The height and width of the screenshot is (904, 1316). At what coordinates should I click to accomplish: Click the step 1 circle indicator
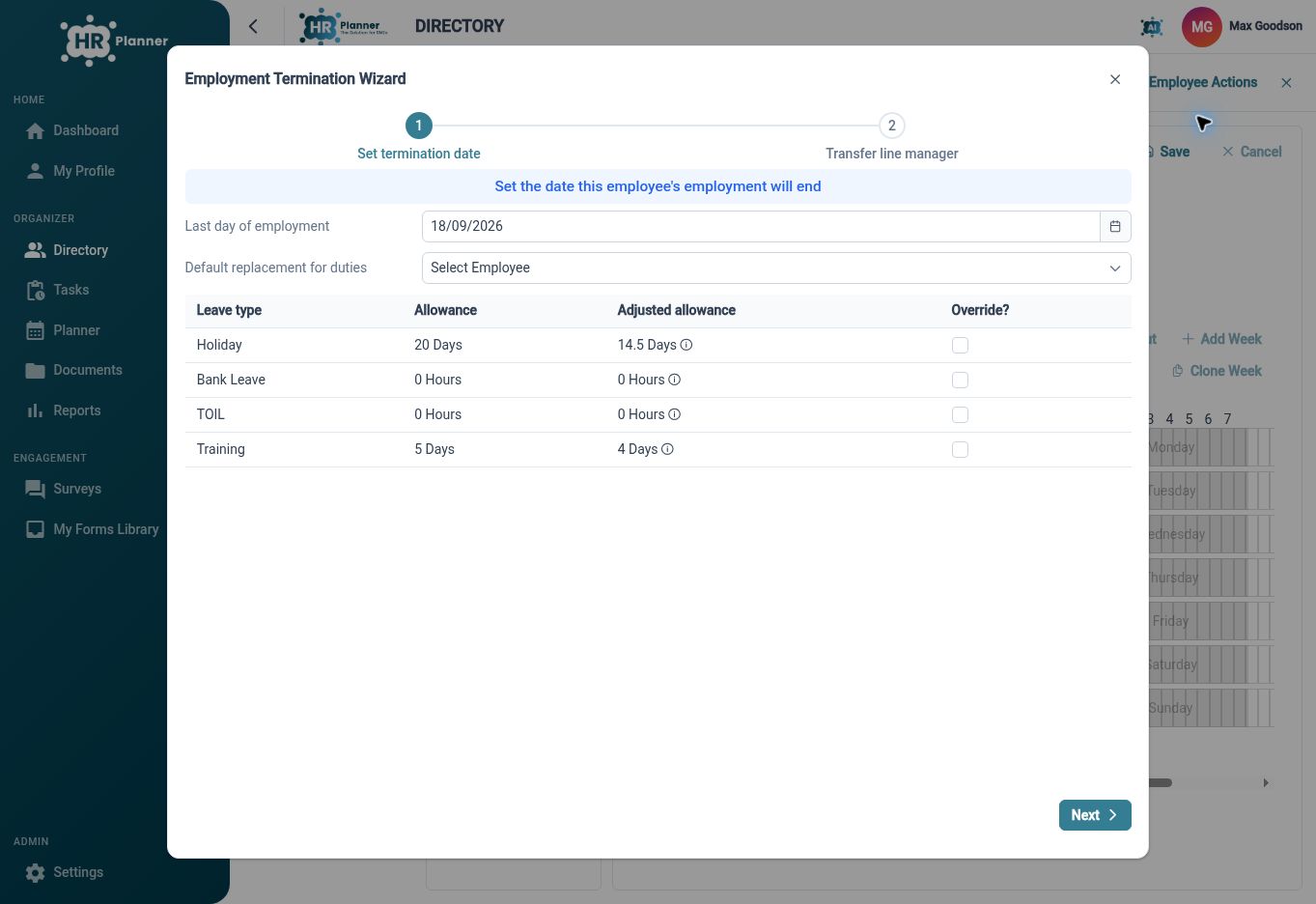click(x=418, y=126)
